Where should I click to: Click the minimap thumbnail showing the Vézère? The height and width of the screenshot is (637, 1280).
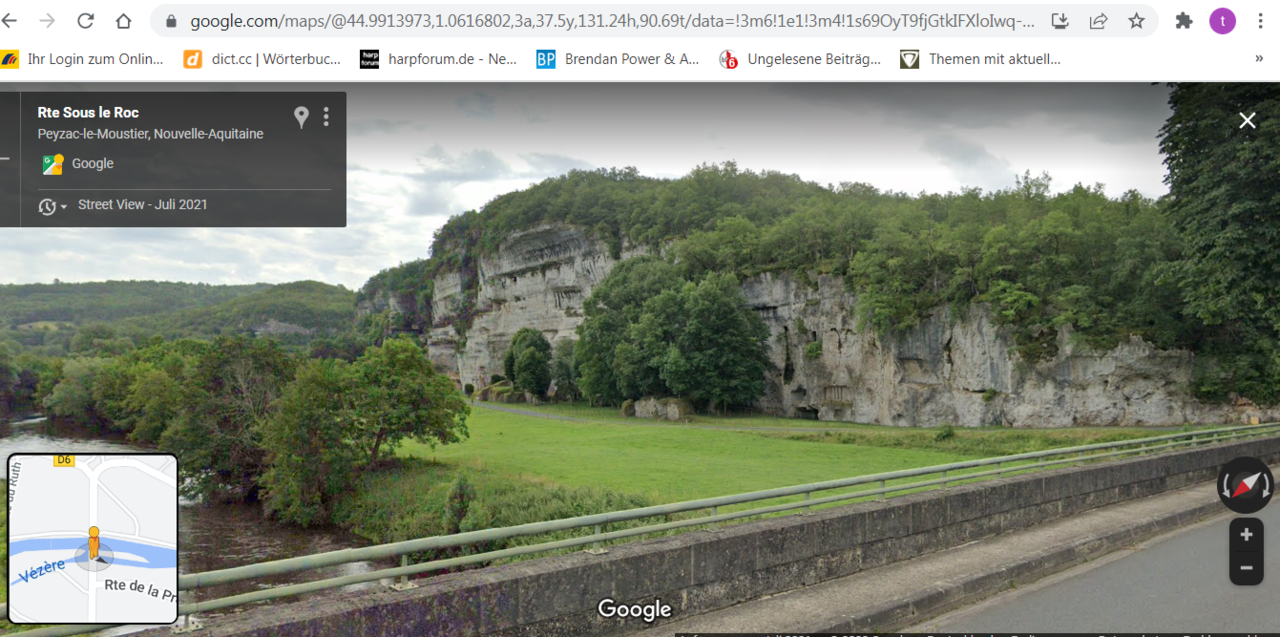tap(93, 538)
